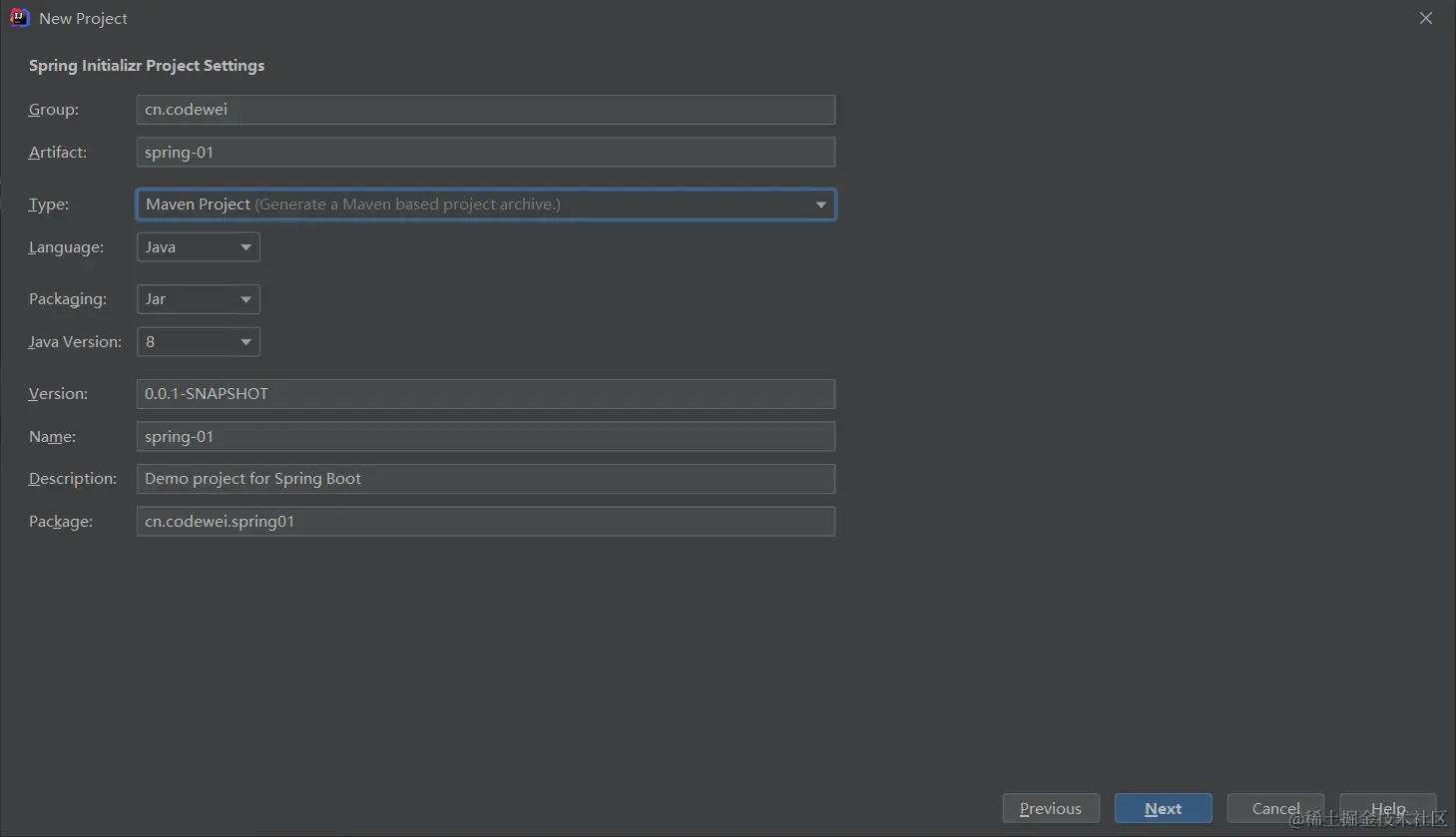1456x837 pixels.
Task: Click the Description field with Demo project text
Action: click(486, 479)
